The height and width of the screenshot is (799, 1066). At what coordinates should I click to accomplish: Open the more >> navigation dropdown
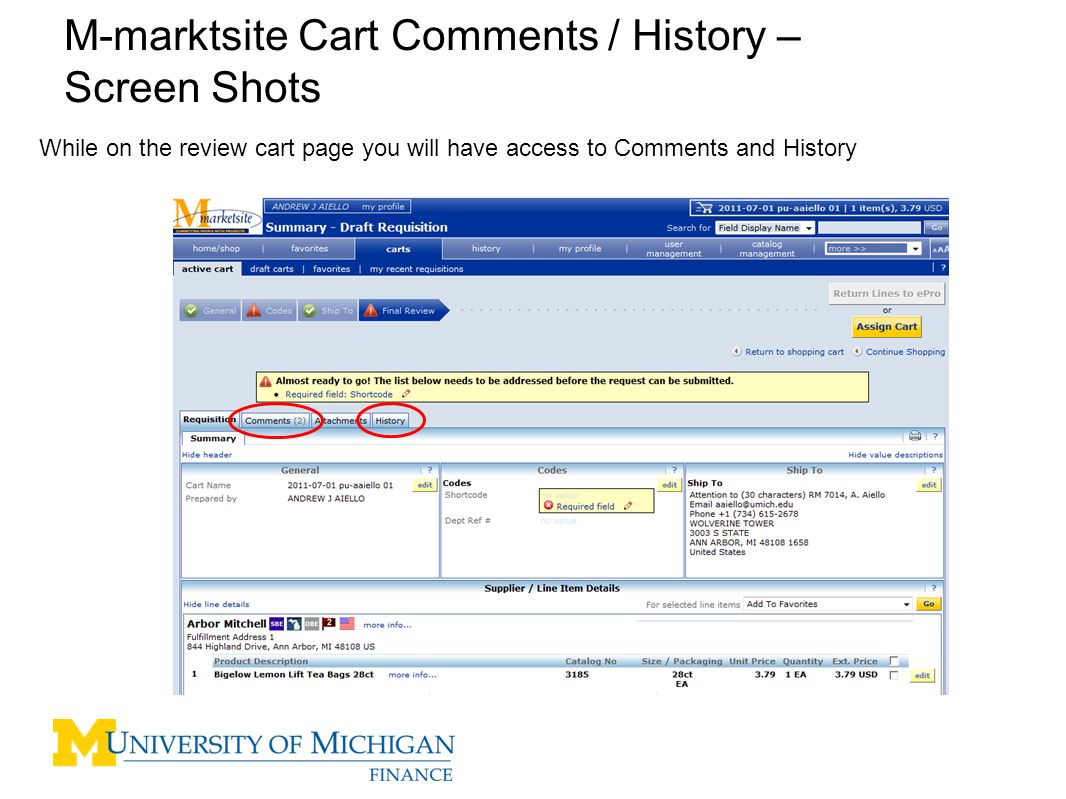[873, 249]
